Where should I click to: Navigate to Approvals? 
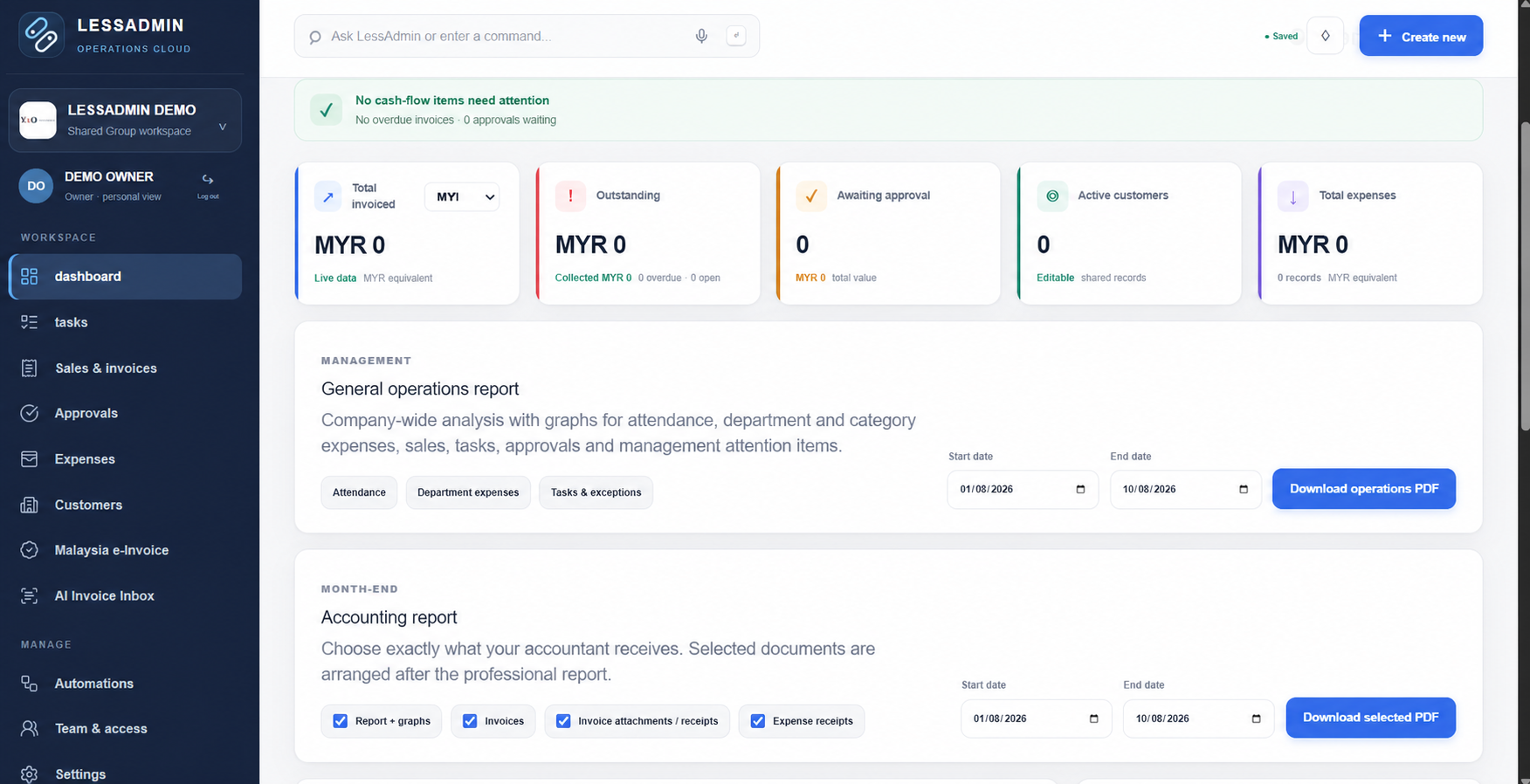coord(125,413)
